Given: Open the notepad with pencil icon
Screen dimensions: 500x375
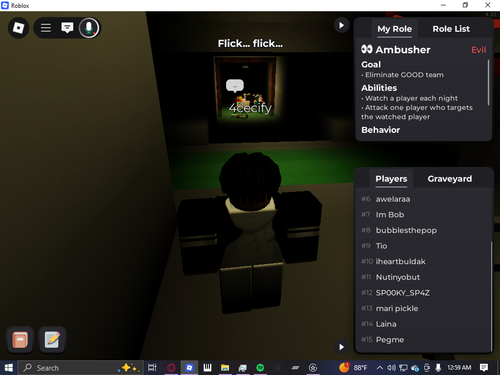Looking at the screenshot, I should (52, 340).
